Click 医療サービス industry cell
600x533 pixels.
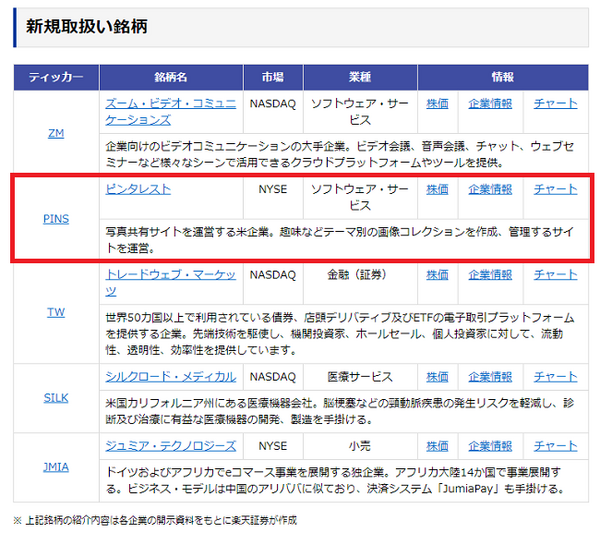pyautogui.click(x=360, y=377)
